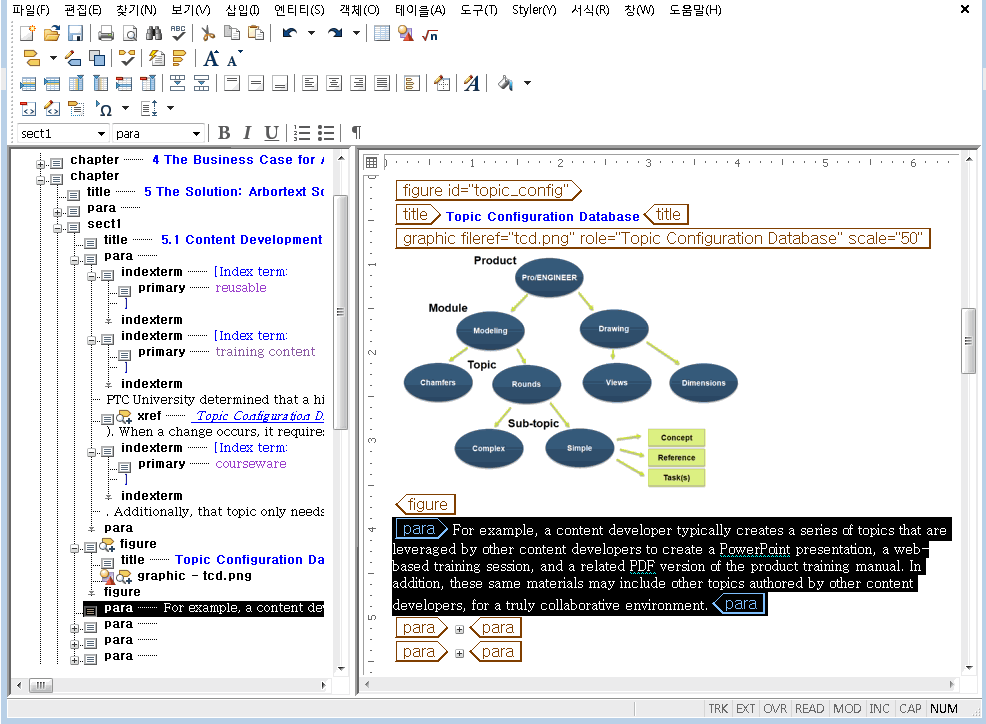Select title 5.1 Content Development in tree
Image resolution: width=986 pixels, height=724 pixels.
pyautogui.click(x=241, y=240)
